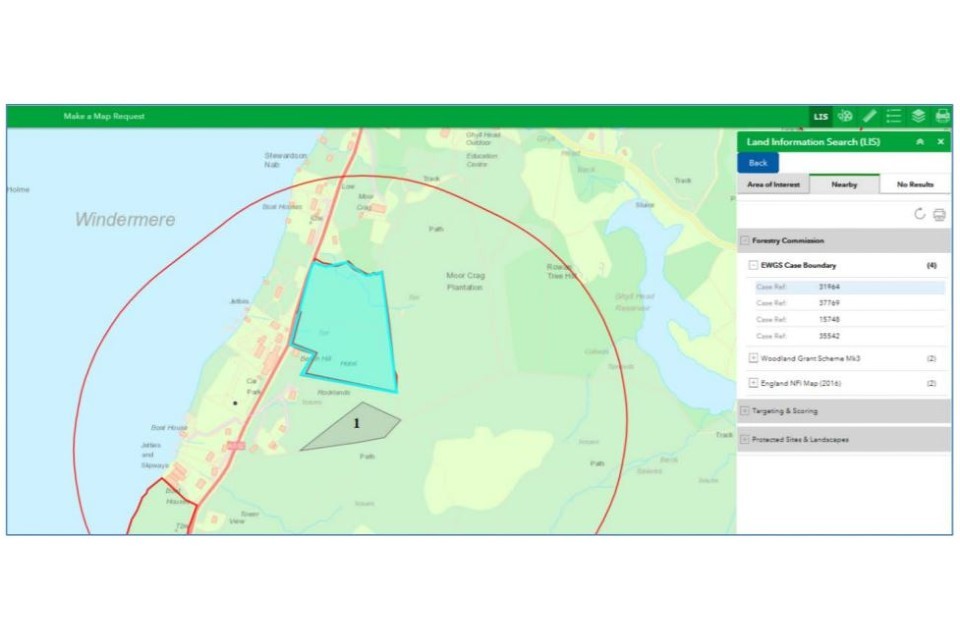
Task: Refresh the nearby search results
Action: 920,214
